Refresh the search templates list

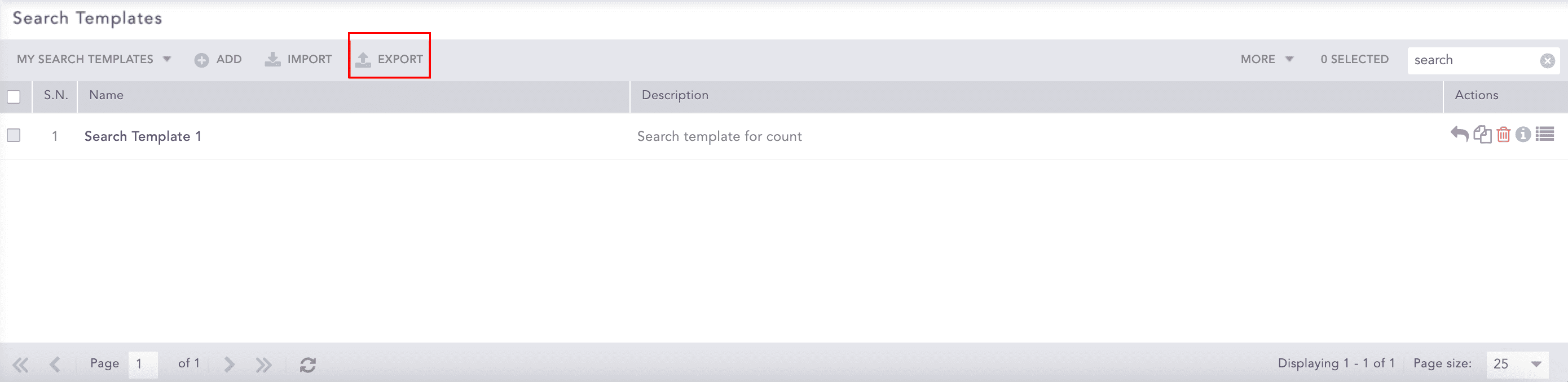pos(308,365)
